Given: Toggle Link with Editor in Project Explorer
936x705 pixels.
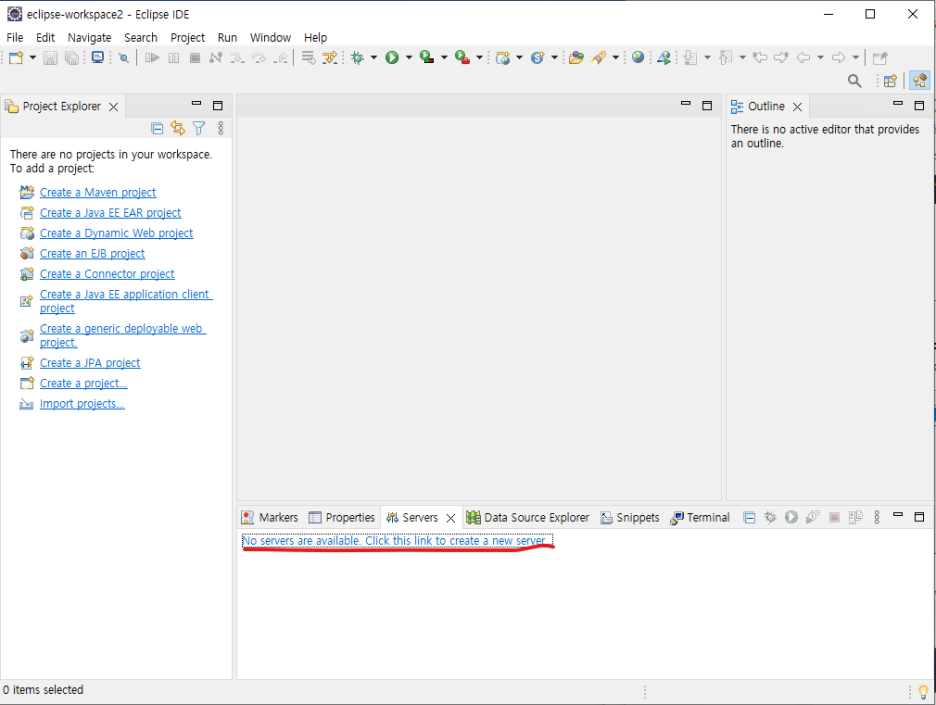Looking at the screenshot, I should [178, 128].
